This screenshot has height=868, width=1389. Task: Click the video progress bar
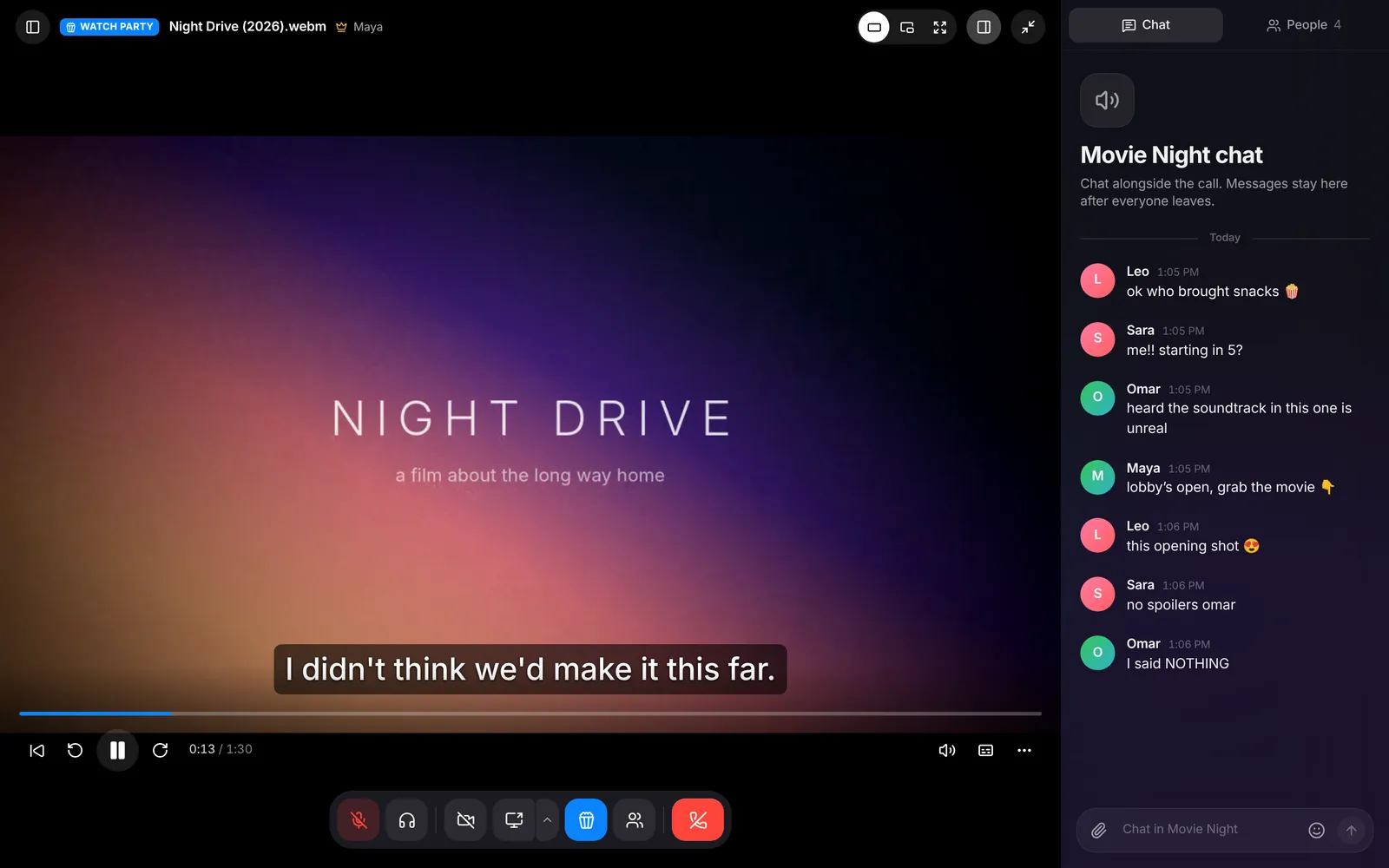[530, 713]
